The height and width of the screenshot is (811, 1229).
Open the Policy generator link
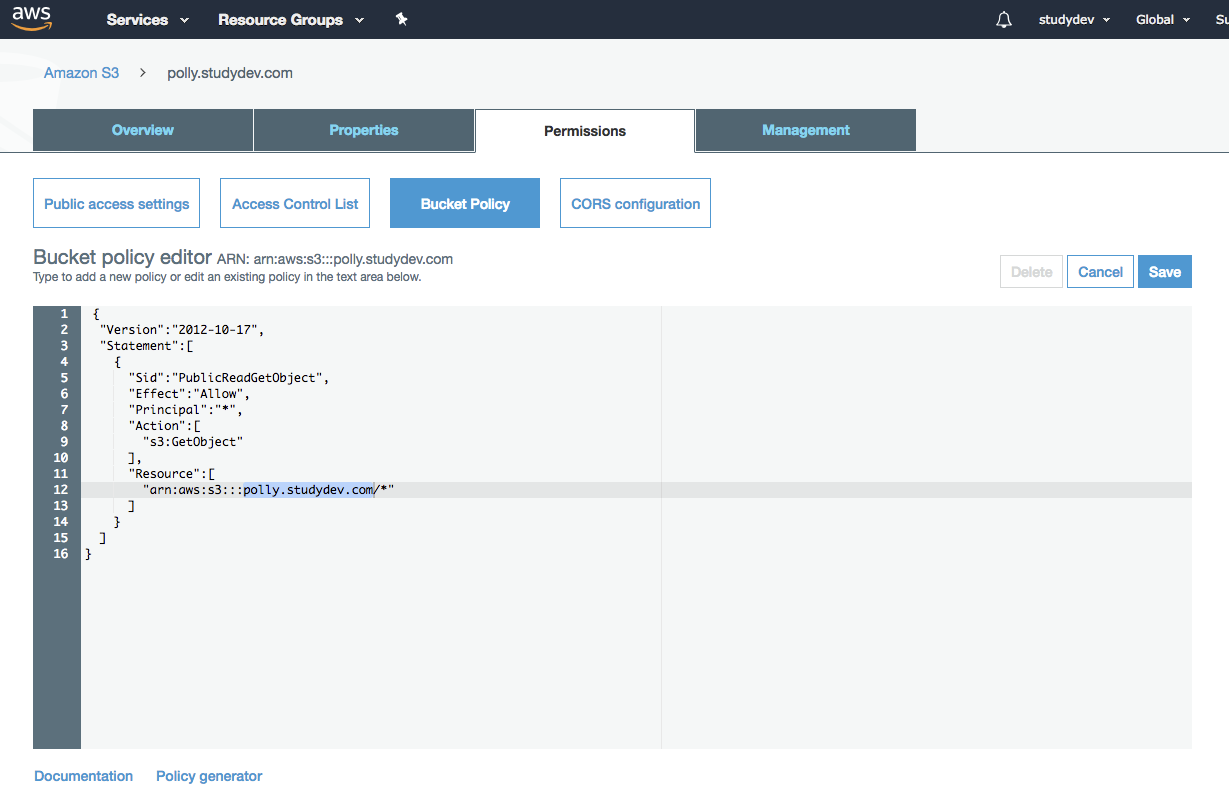pos(209,776)
